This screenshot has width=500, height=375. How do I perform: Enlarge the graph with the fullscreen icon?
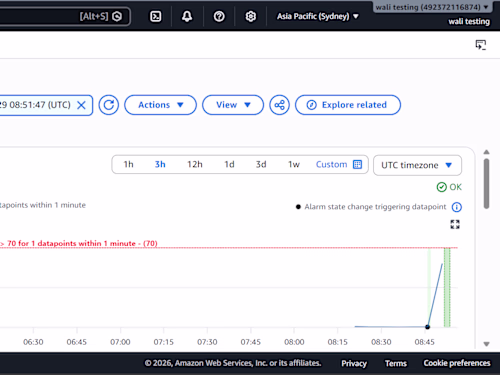tap(455, 224)
